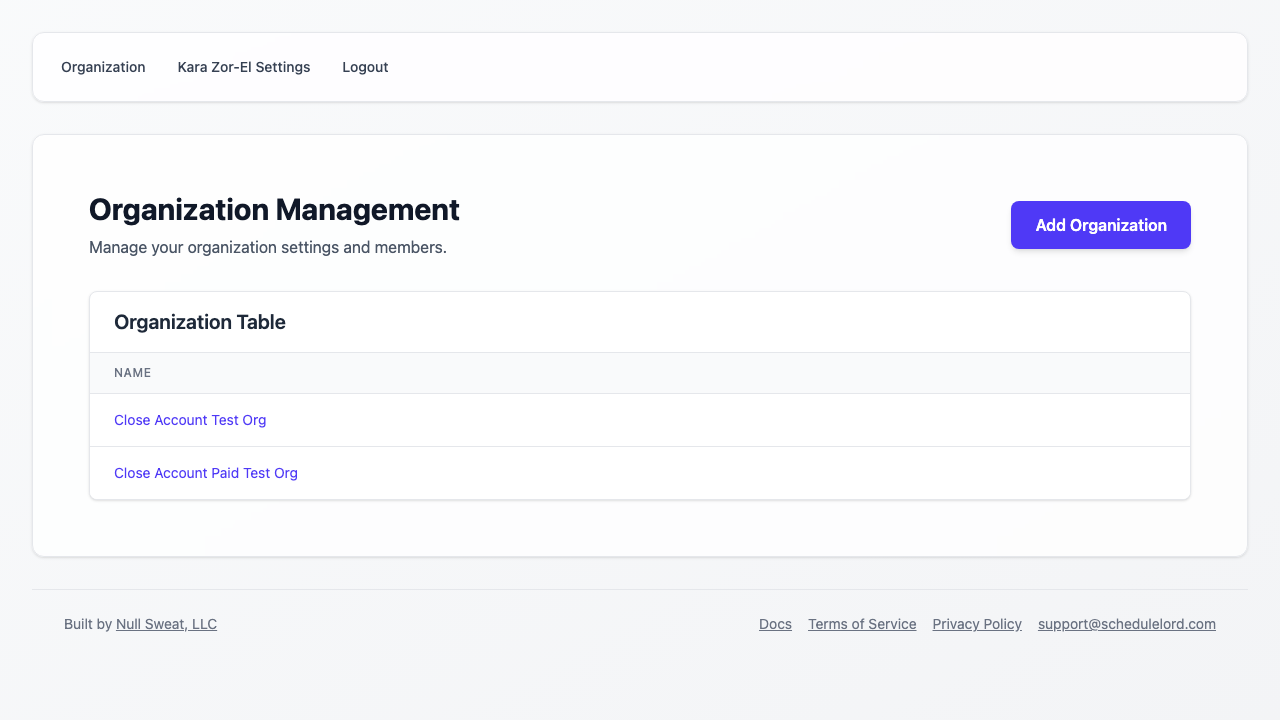Click the Organization Table heading

(x=200, y=322)
